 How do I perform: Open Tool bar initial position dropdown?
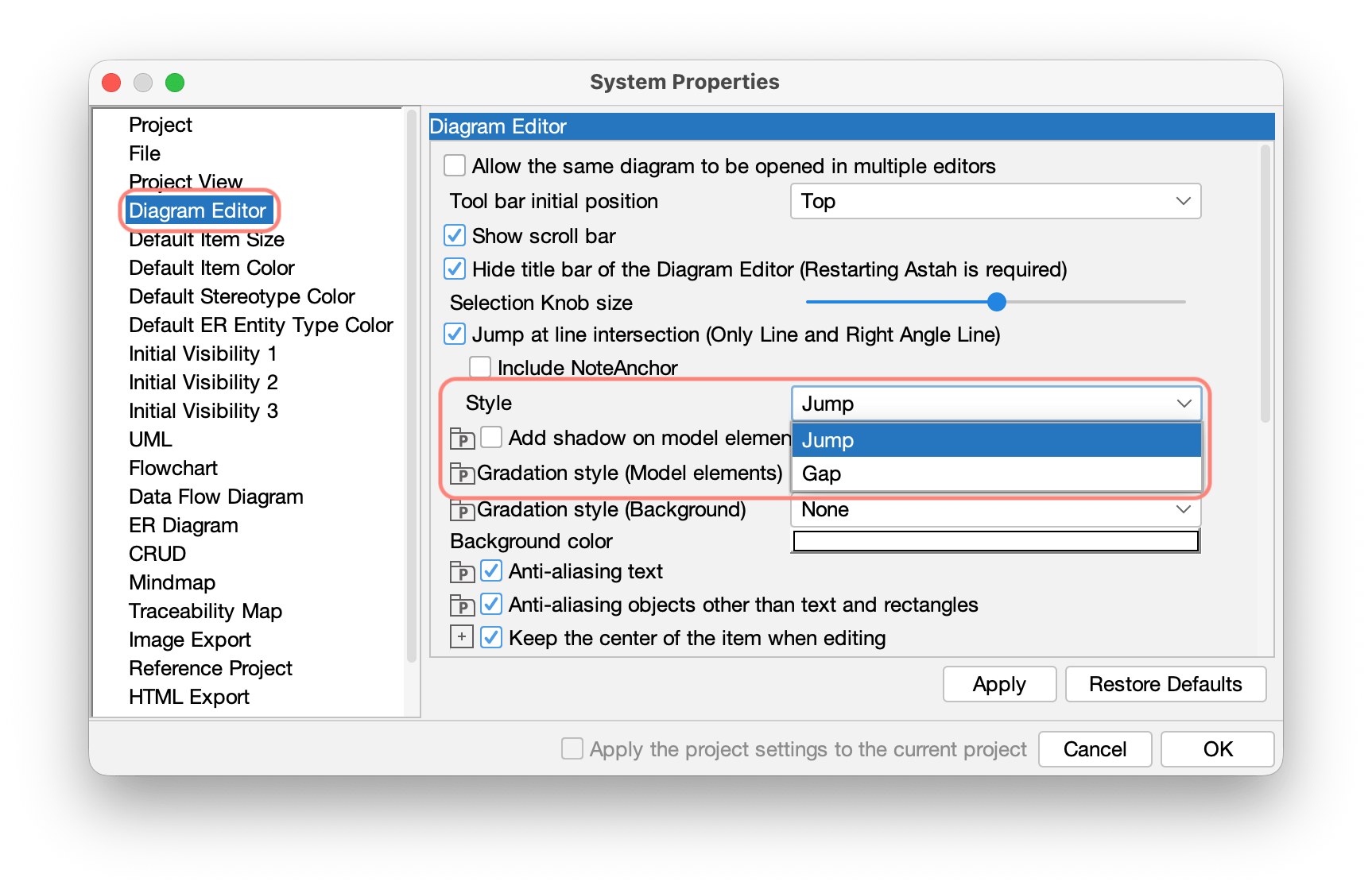click(995, 201)
